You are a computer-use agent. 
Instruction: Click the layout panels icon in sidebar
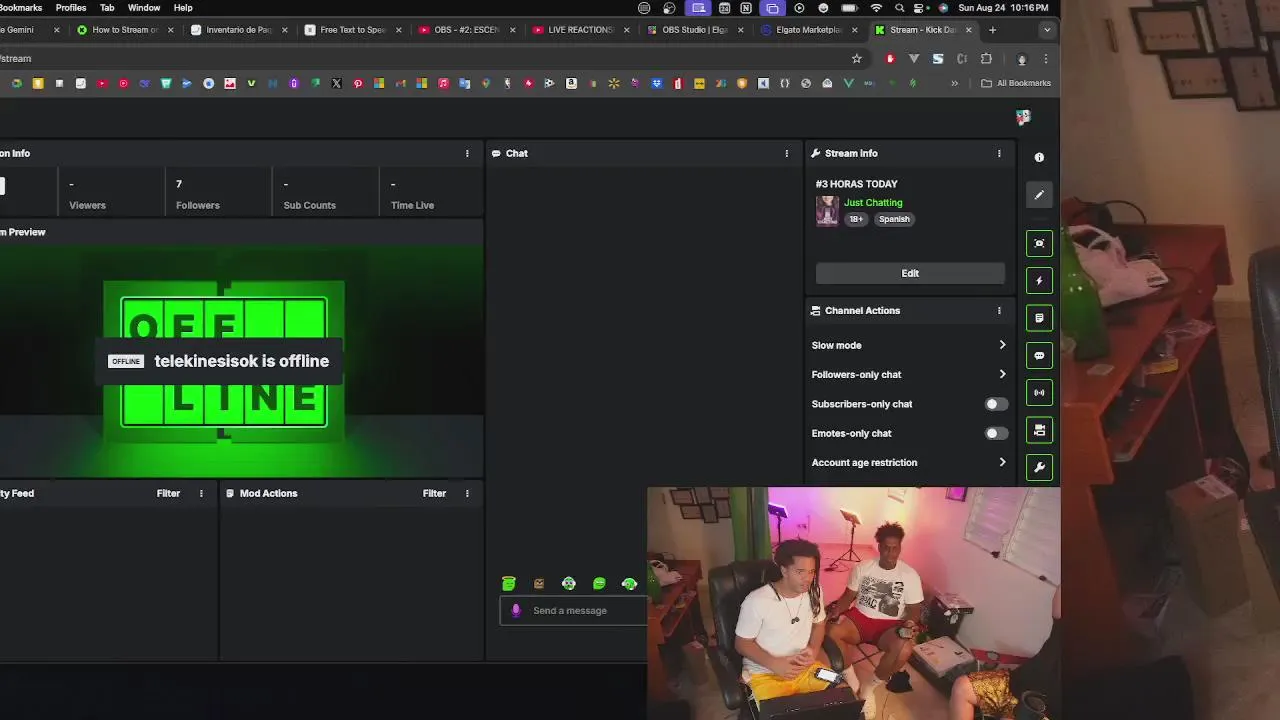tap(1039, 430)
